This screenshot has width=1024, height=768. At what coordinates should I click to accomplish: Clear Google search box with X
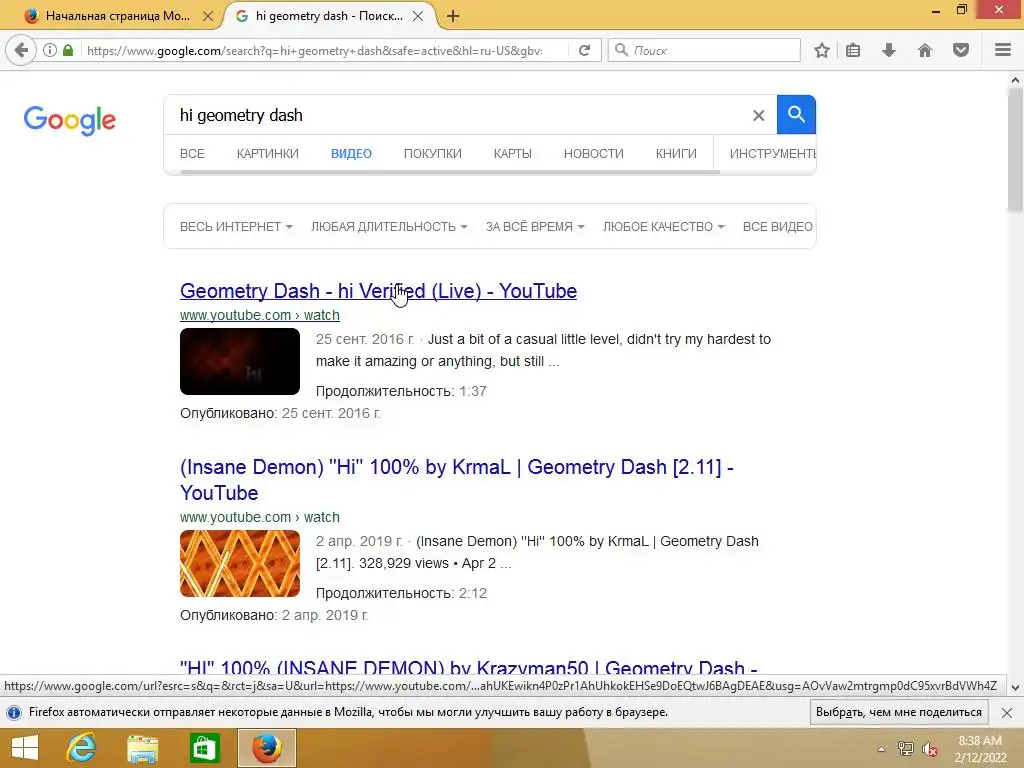click(x=758, y=116)
